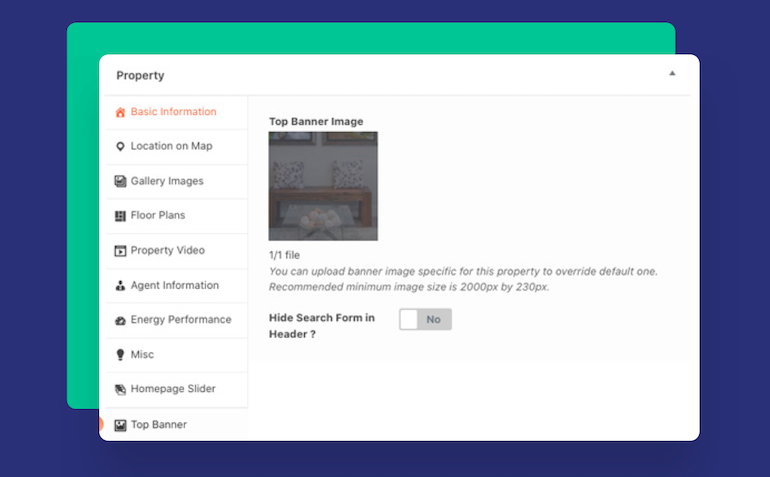Click the home icon beside Basic Information
Image resolution: width=770 pixels, height=477 pixels.
click(120, 112)
